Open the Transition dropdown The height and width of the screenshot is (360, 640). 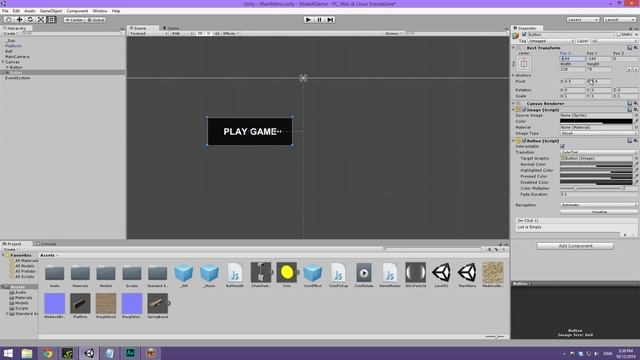click(599, 152)
